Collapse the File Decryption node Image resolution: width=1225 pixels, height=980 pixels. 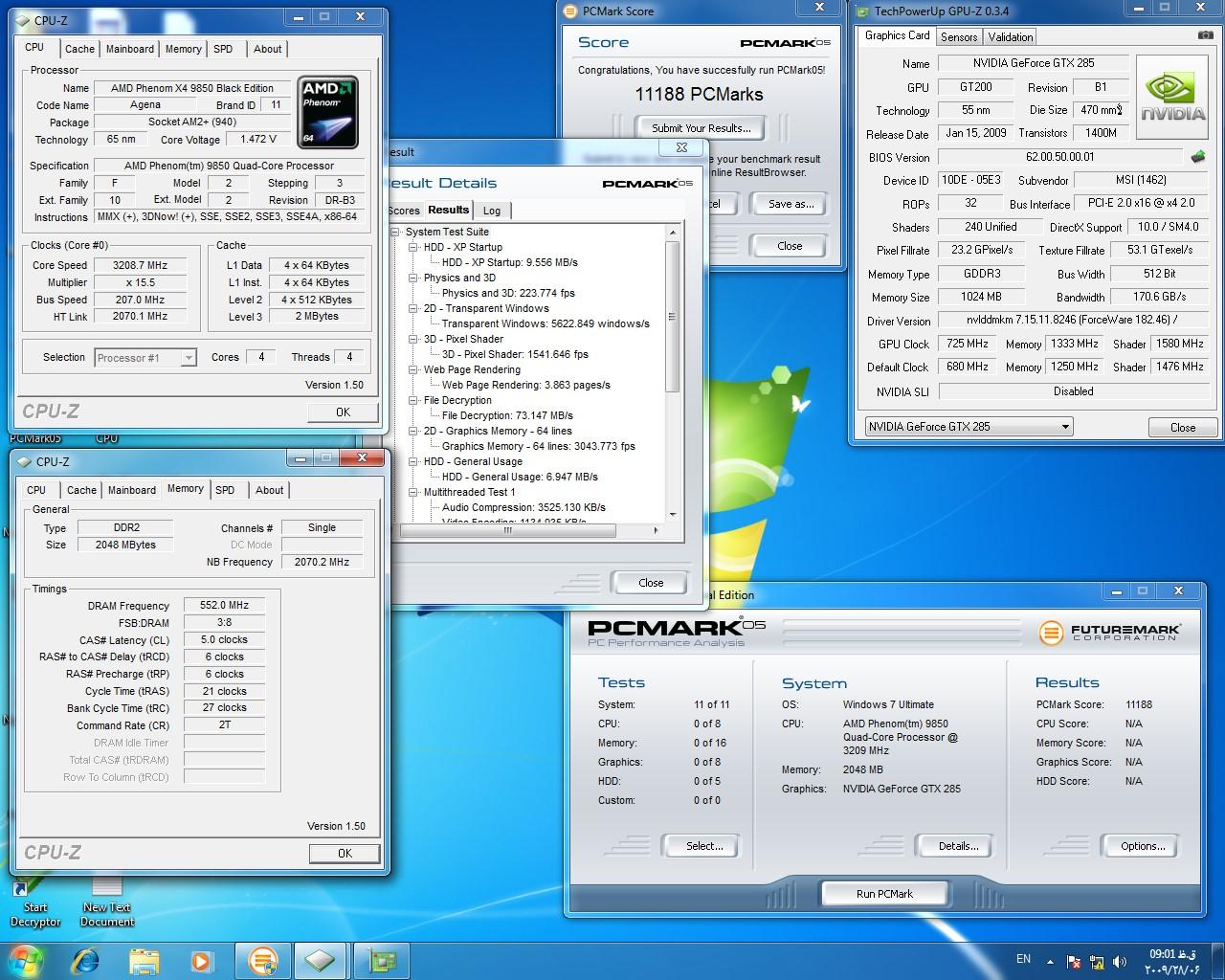click(x=414, y=400)
